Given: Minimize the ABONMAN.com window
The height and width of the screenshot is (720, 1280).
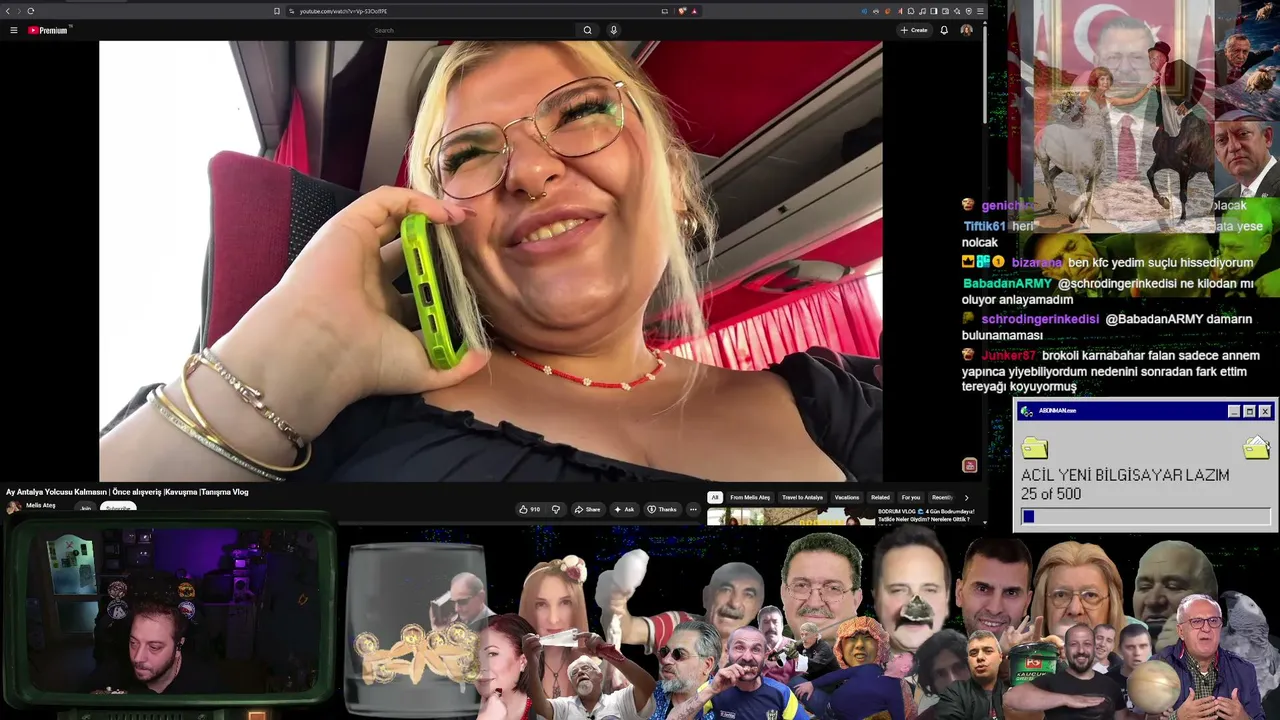Looking at the screenshot, I should coord(1234,411).
